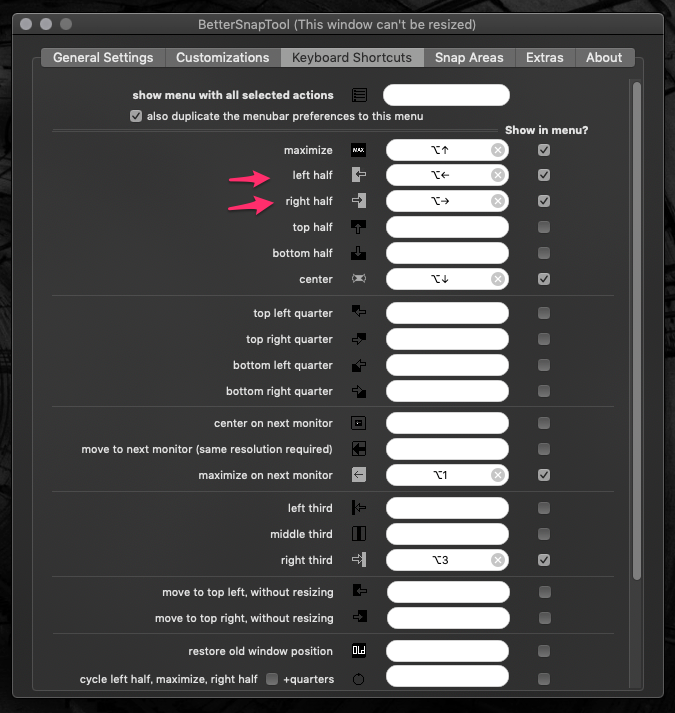Click the left half arrow icon

358,175
